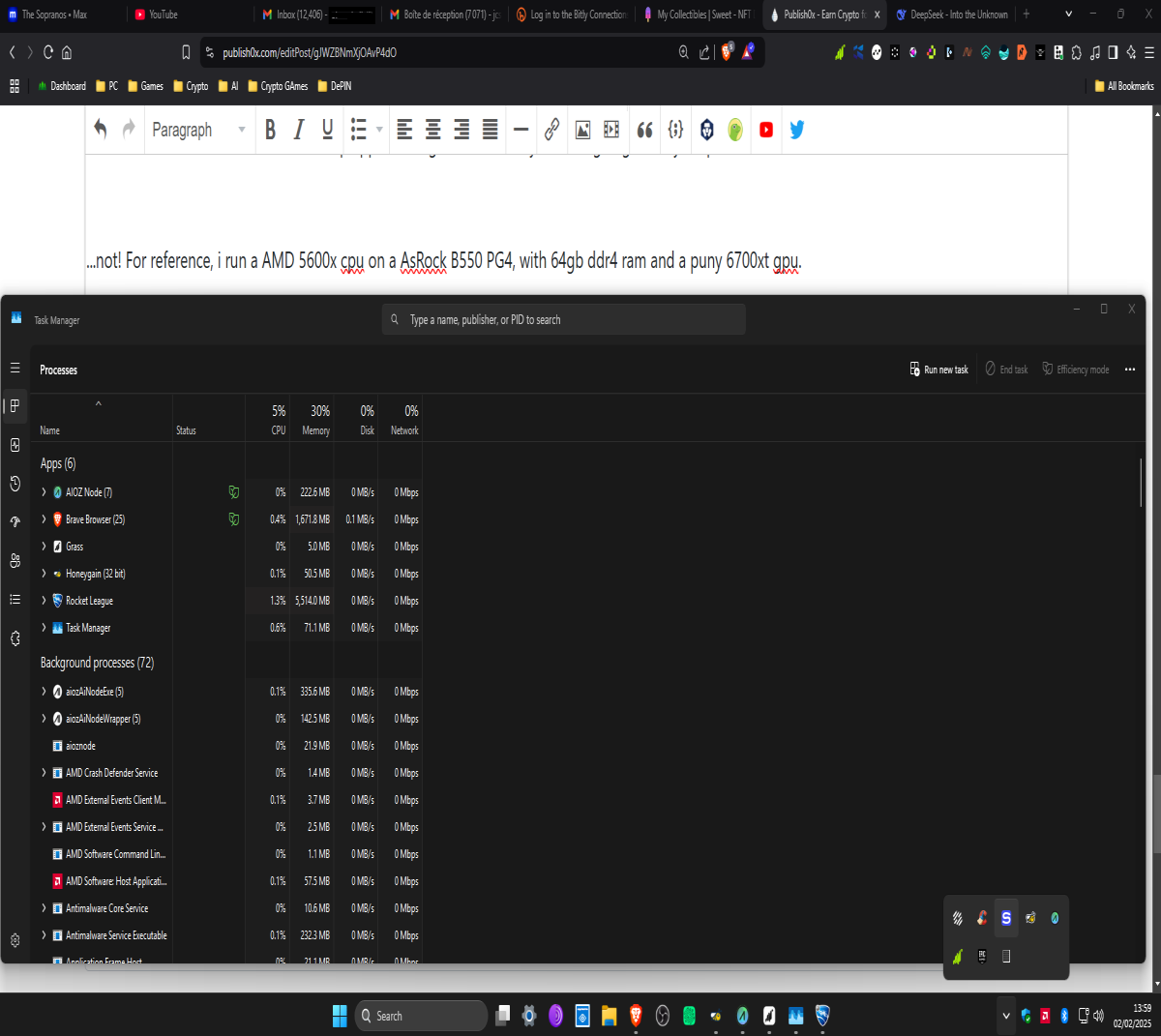Expand Rocket League process row
The width and height of the screenshot is (1161, 1036).
(x=44, y=601)
